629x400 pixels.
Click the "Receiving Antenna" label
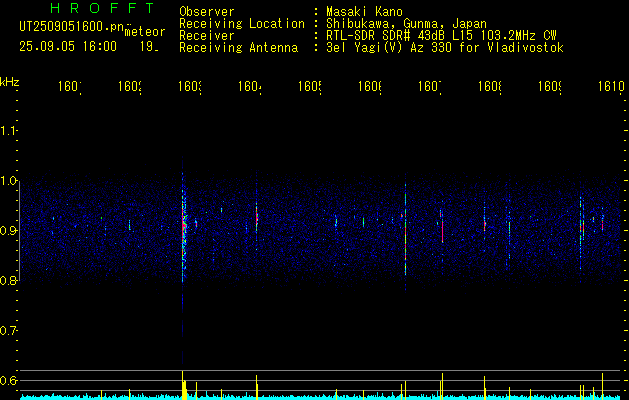click(239, 48)
